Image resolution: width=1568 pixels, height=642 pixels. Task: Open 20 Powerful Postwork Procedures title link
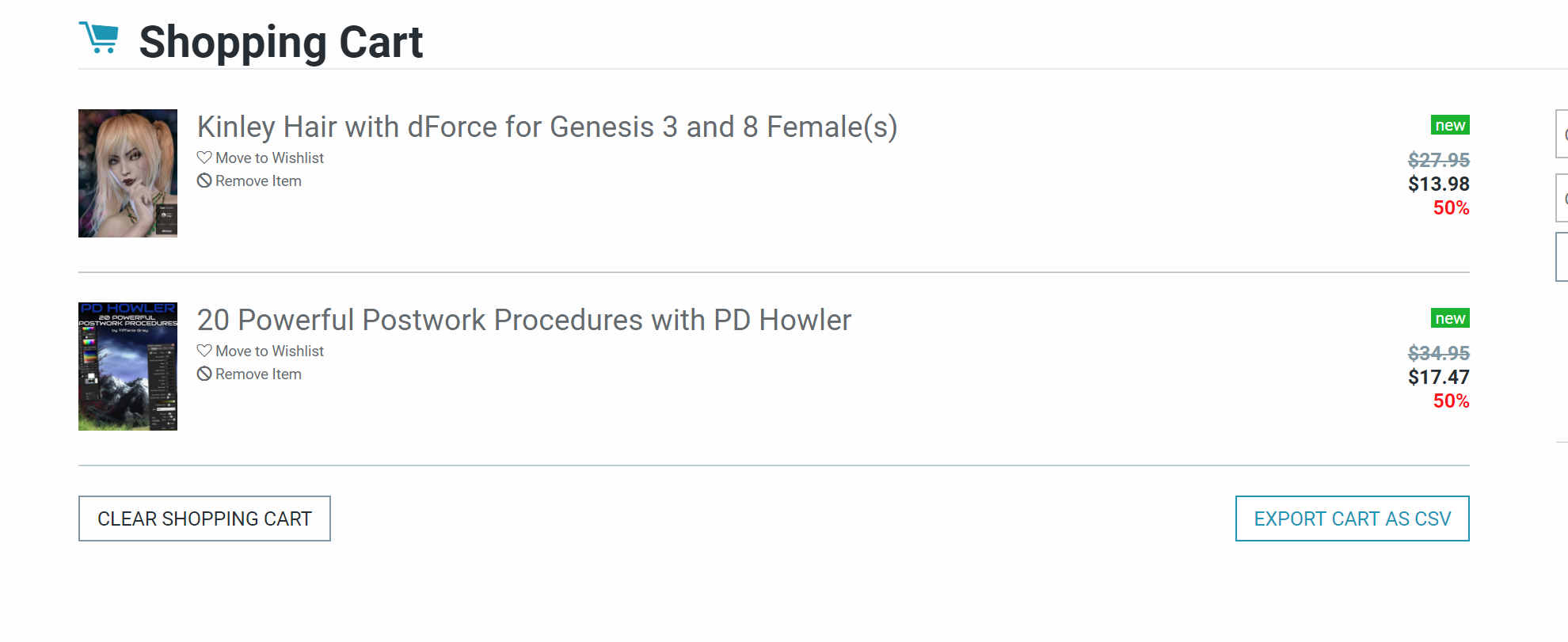click(x=523, y=320)
